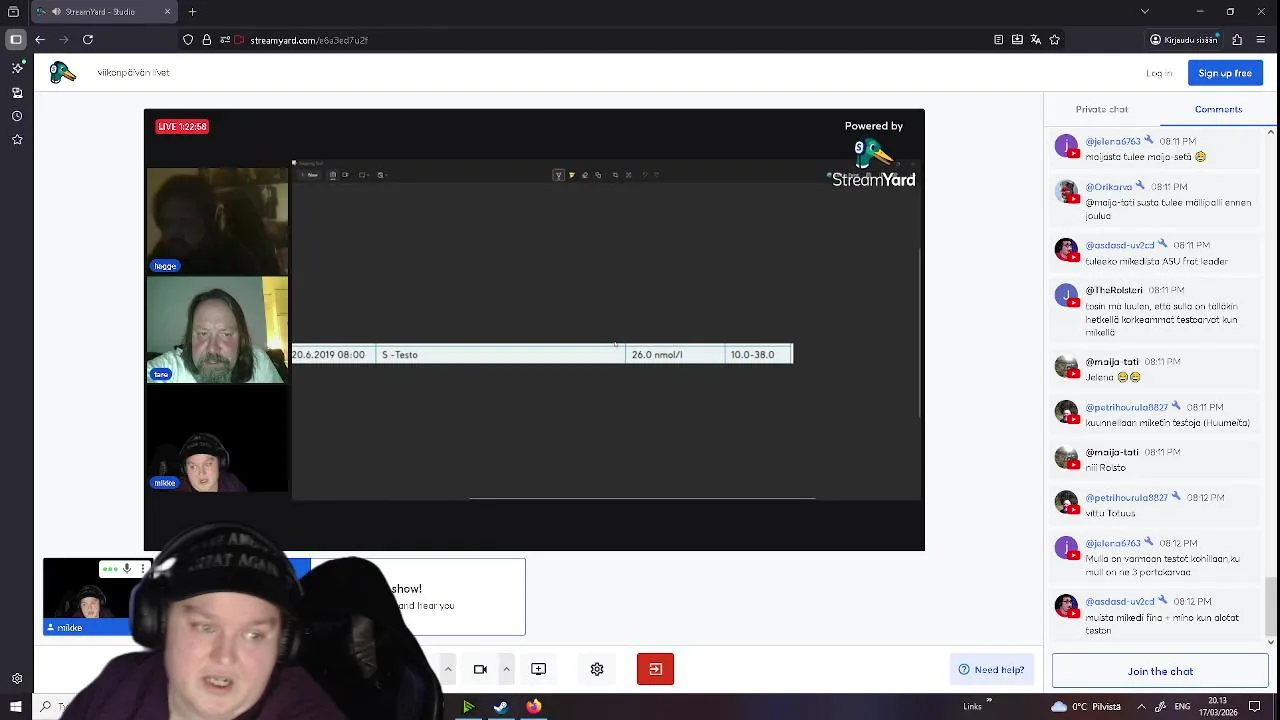
Task: Open camera permission indicator in address bar
Action: (238, 40)
